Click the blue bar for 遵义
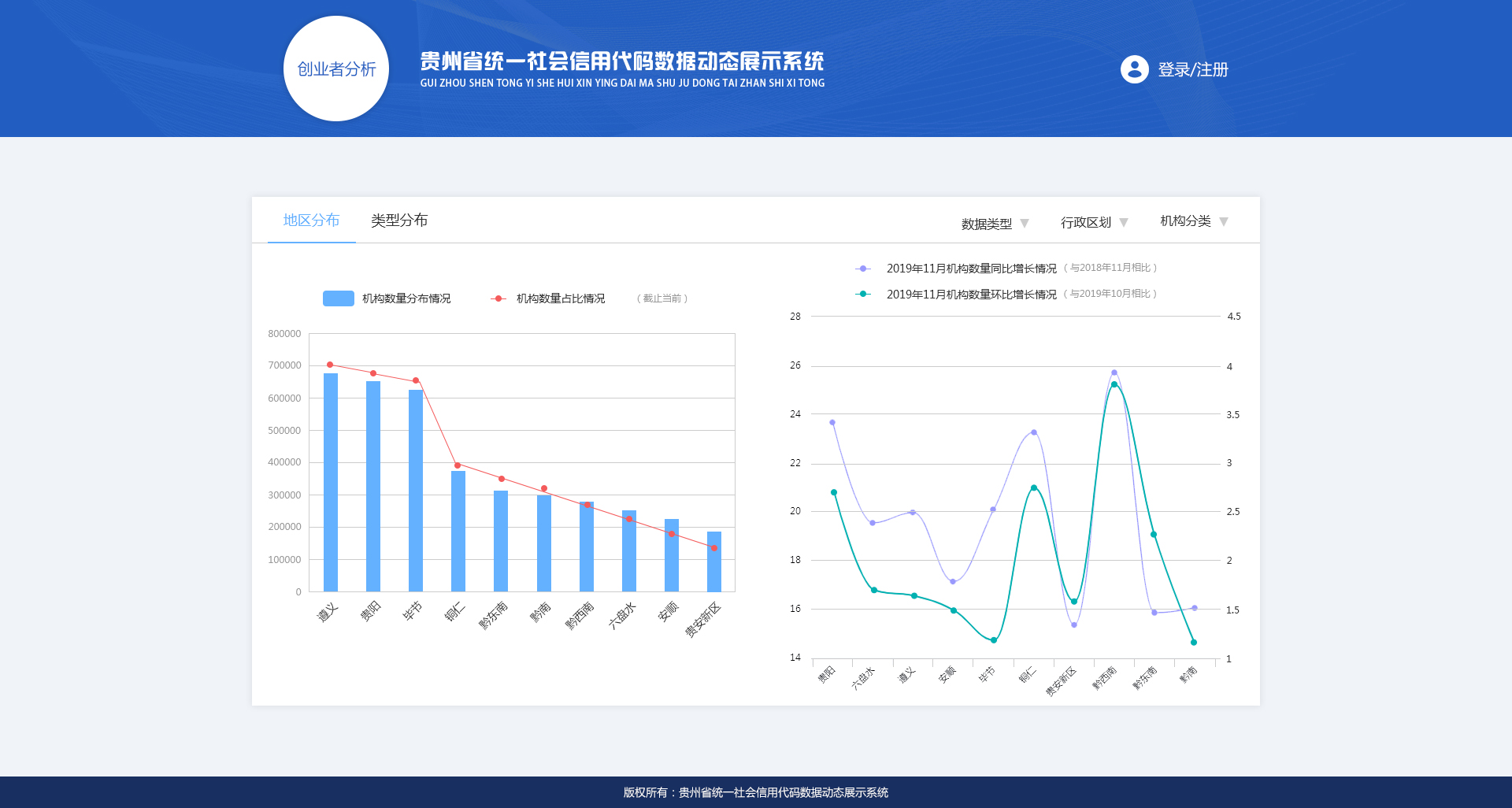Screen dimensions: 1512x808 coord(331,482)
